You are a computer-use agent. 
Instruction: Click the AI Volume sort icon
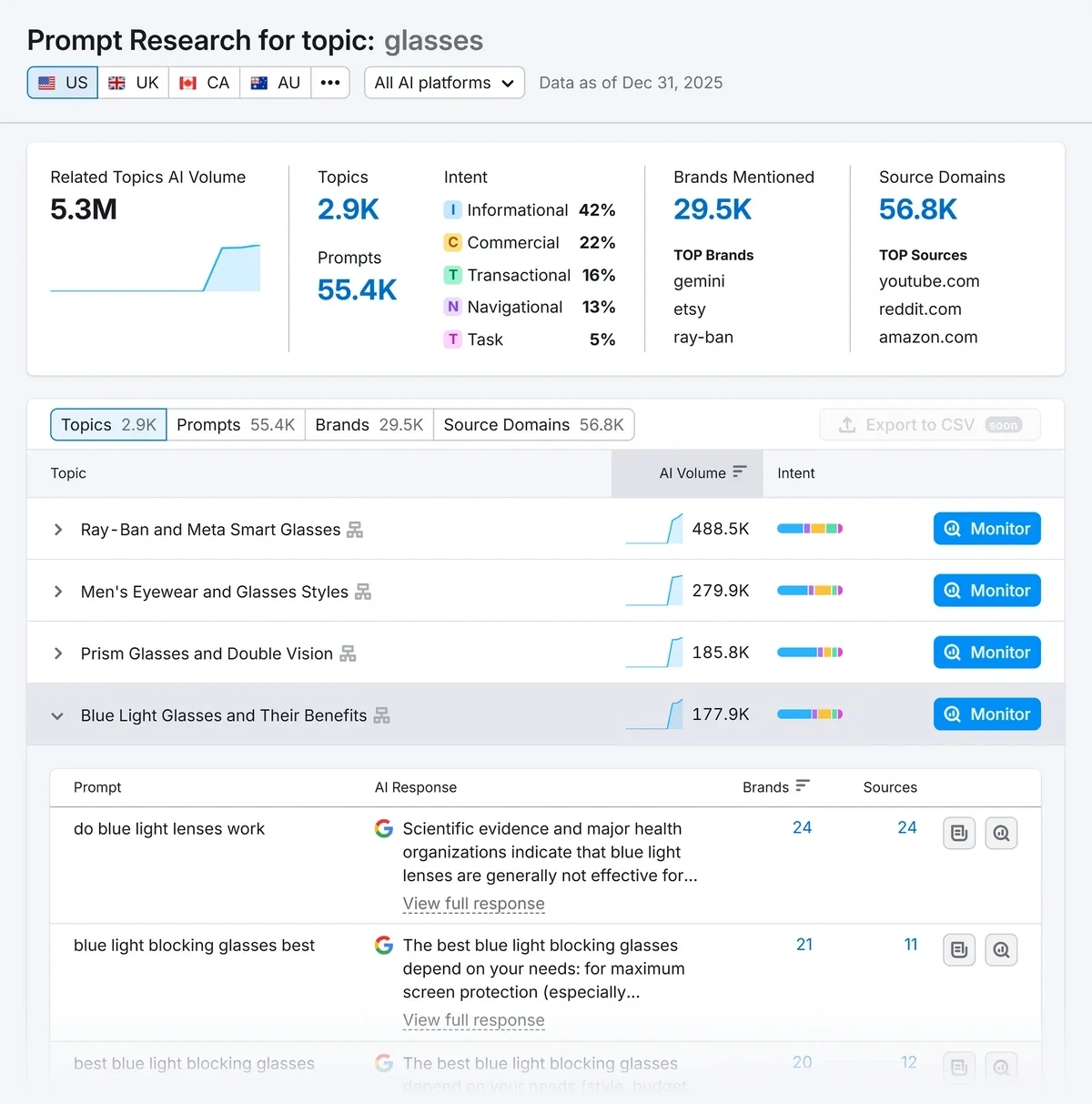tap(739, 471)
